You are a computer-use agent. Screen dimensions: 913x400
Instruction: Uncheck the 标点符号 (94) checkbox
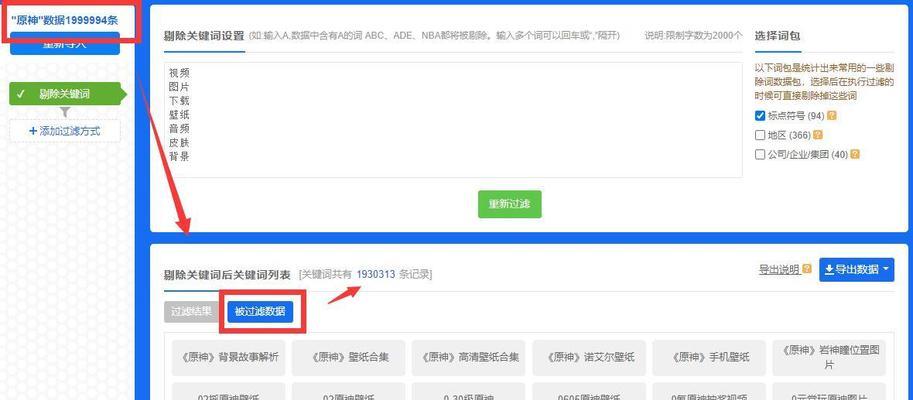click(x=760, y=116)
